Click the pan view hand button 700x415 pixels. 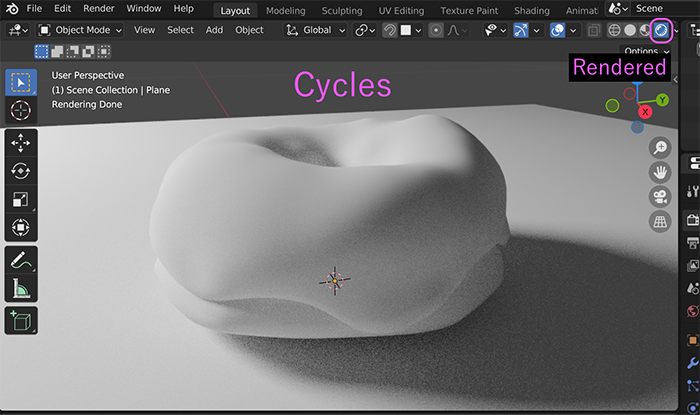coord(660,172)
